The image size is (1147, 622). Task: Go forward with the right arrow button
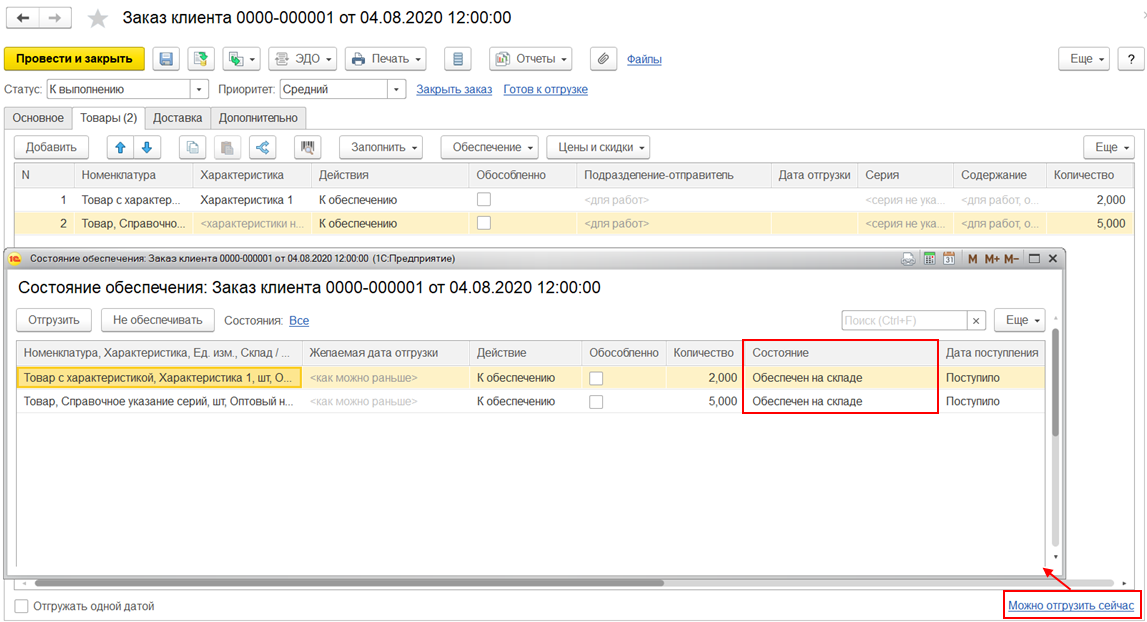click(x=55, y=18)
